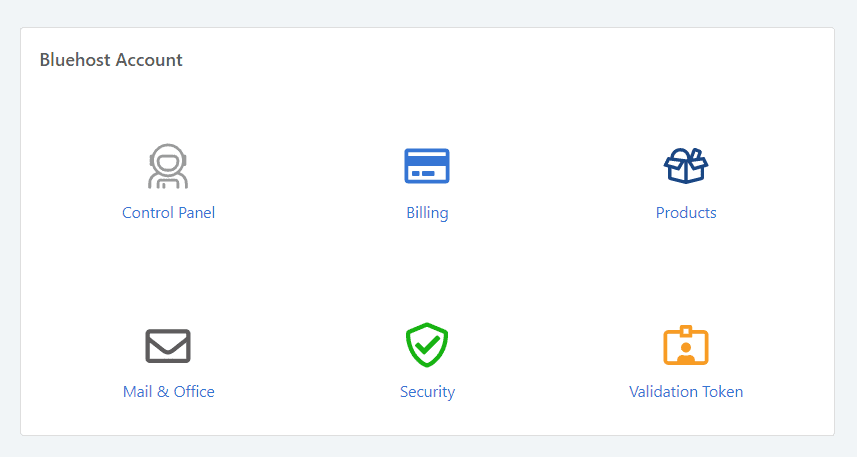
Task: Click the orange ID badge Validation Token icon
Action: click(x=686, y=345)
